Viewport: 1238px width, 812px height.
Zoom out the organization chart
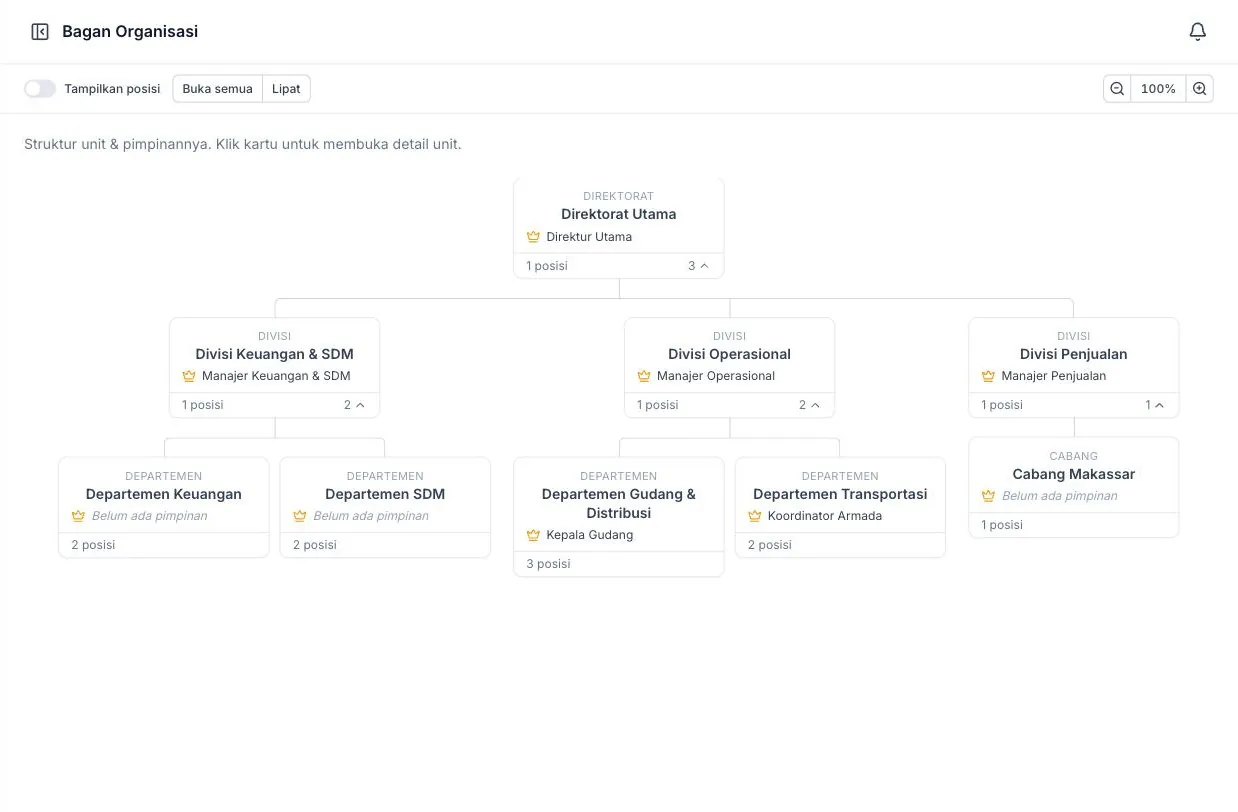1117,89
